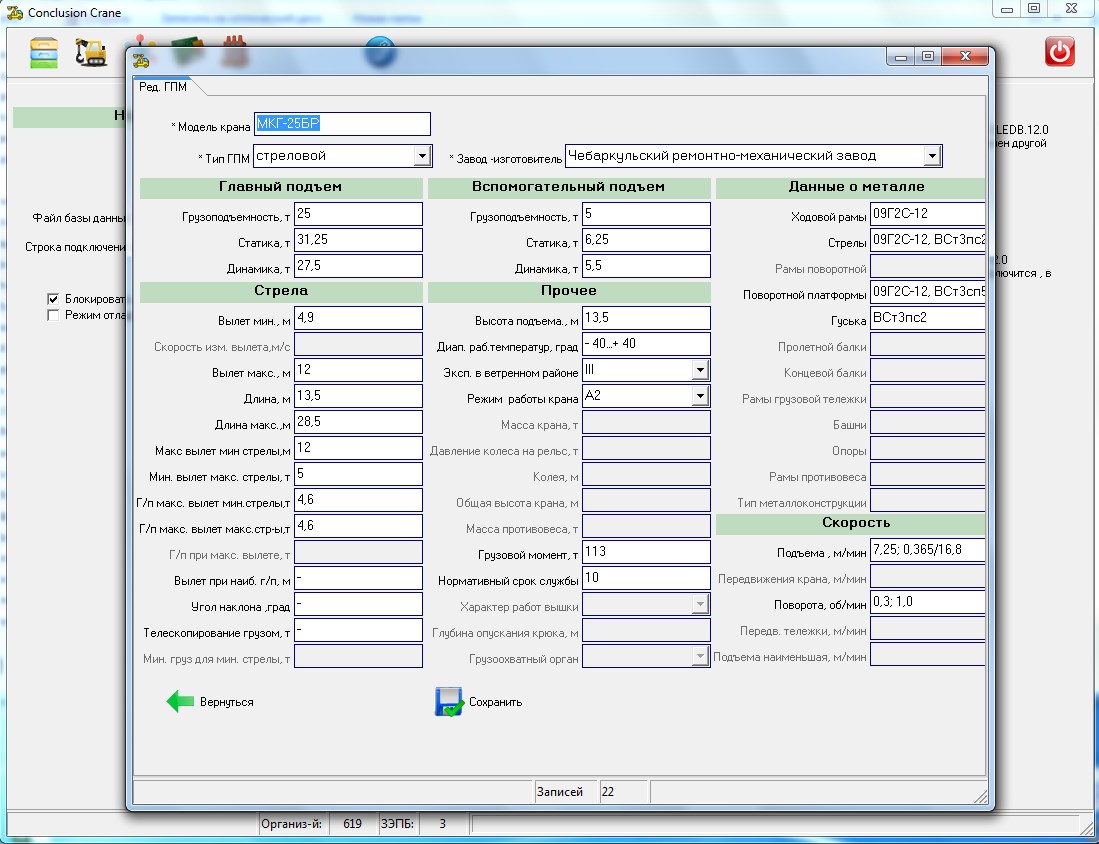Image resolution: width=1099 pixels, height=844 pixels.
Task: Select the Ред. ГПМ tab
Action: 163,87
